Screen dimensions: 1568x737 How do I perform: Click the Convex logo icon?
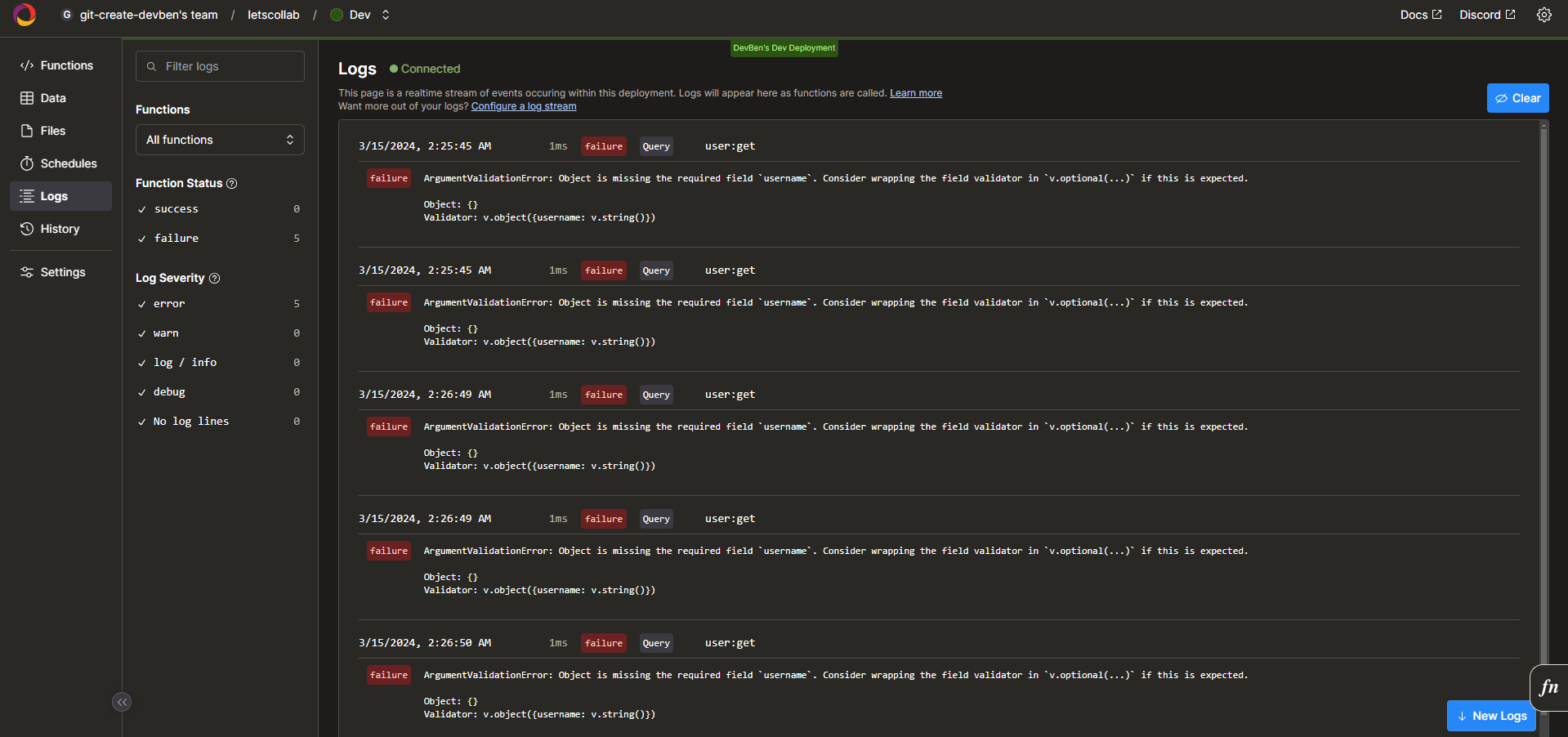(25, 15)
